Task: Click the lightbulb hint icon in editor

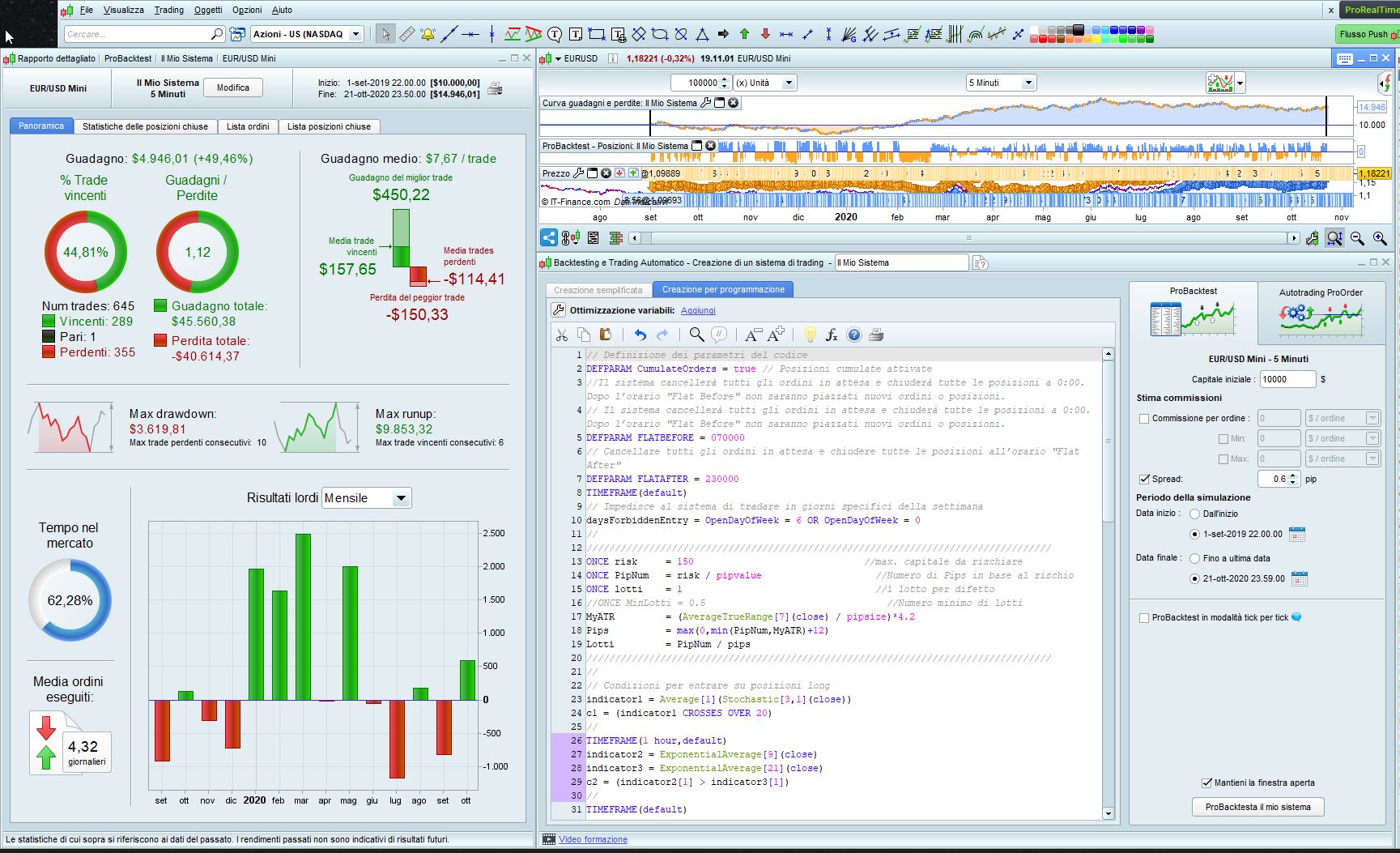Action: [x=810, y=335]
